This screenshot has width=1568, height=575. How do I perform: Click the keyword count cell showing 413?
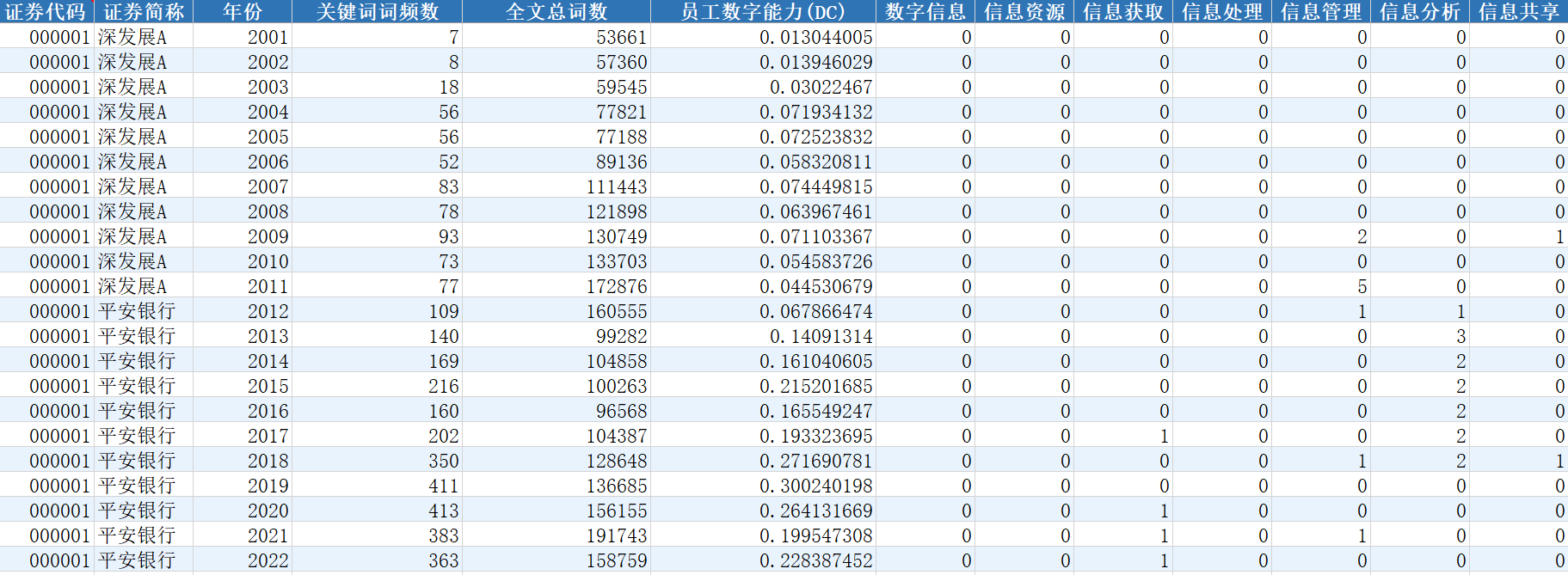(378, 511)
